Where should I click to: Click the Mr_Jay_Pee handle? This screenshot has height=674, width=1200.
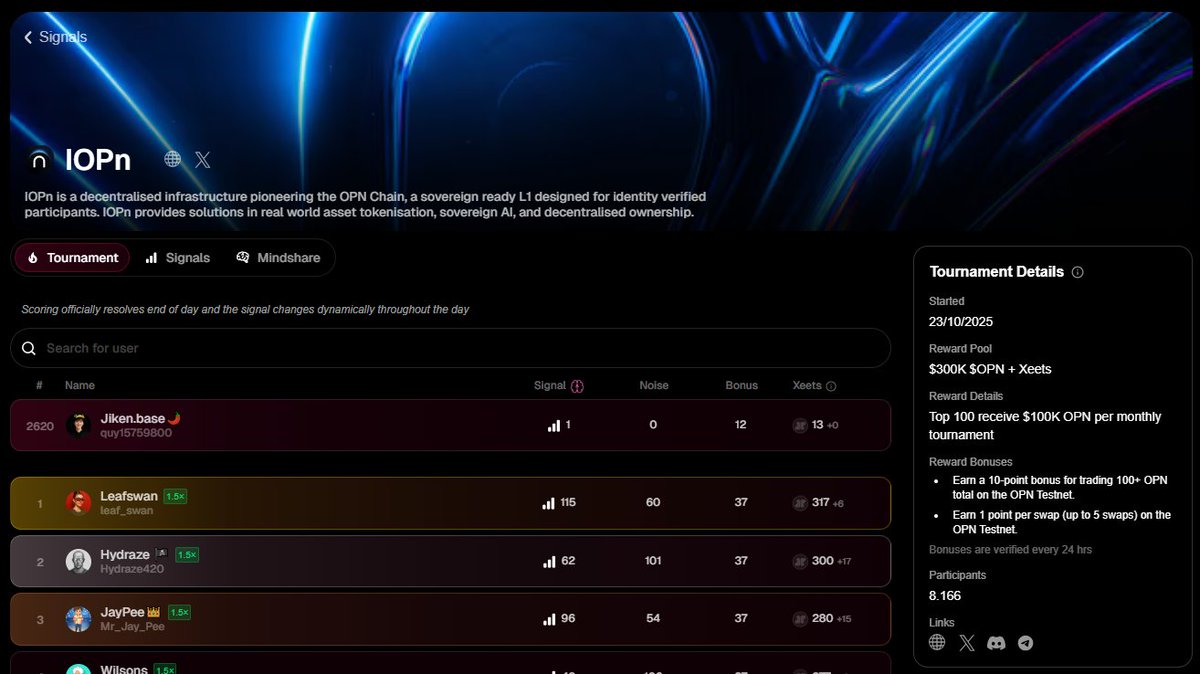(x=133, y=627)
